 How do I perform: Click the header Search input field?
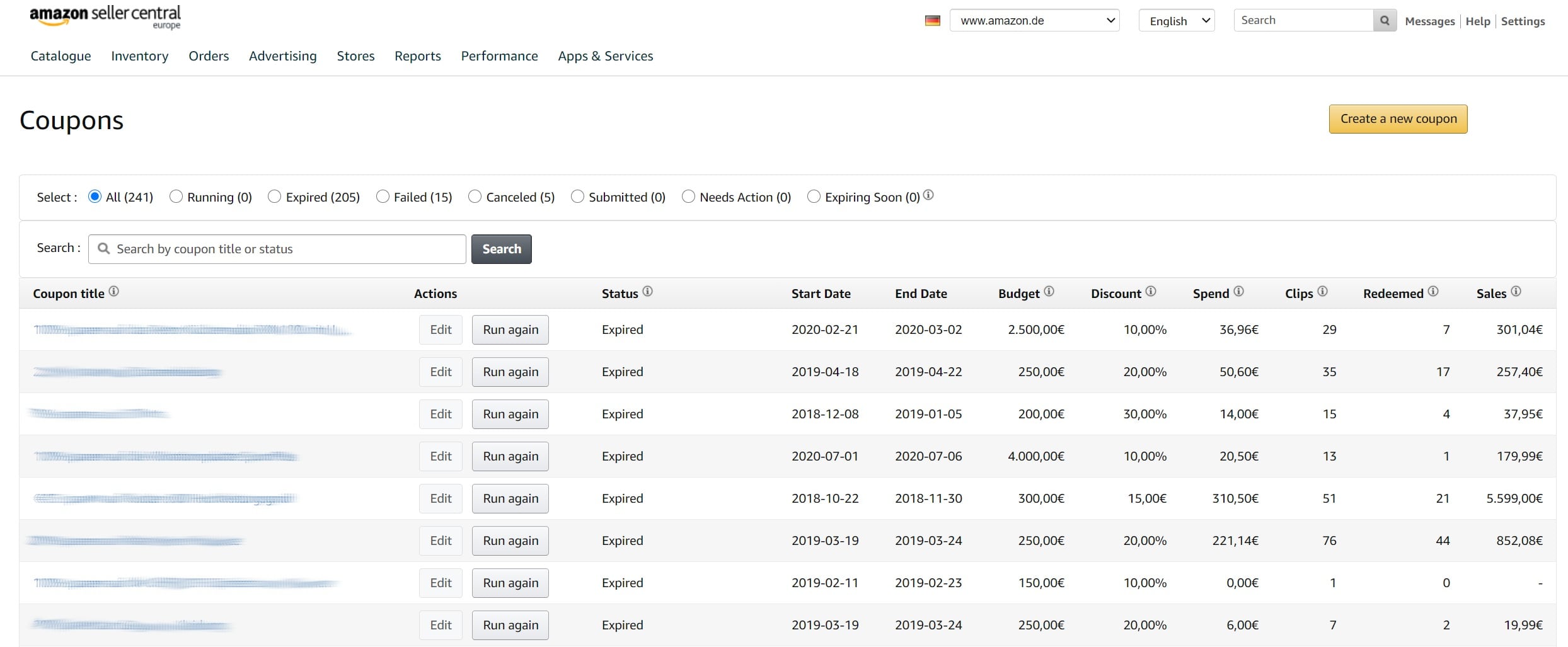pyautogui.click(x=1303, y=21)
